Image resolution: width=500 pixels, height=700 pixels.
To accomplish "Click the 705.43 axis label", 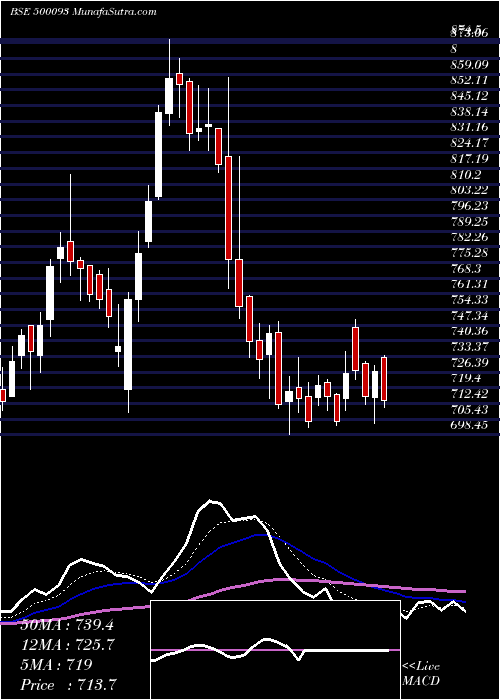I will pyautogui.click(x=469, y=409).
